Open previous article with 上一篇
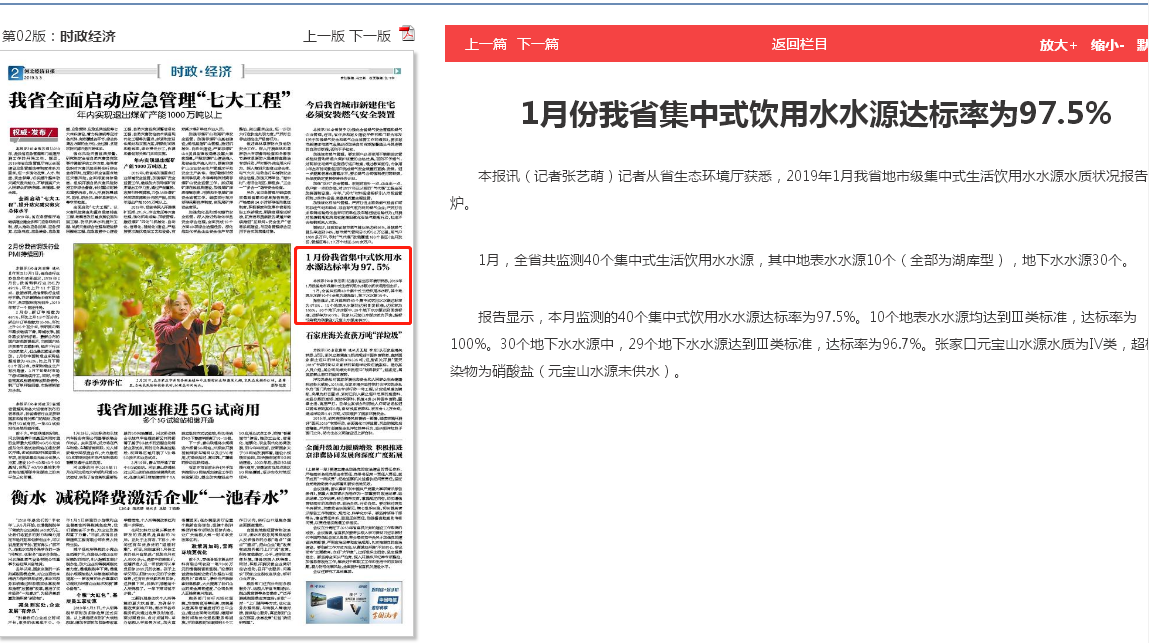Viewport: 1149px width, 643px height. [x=487, y=44]
